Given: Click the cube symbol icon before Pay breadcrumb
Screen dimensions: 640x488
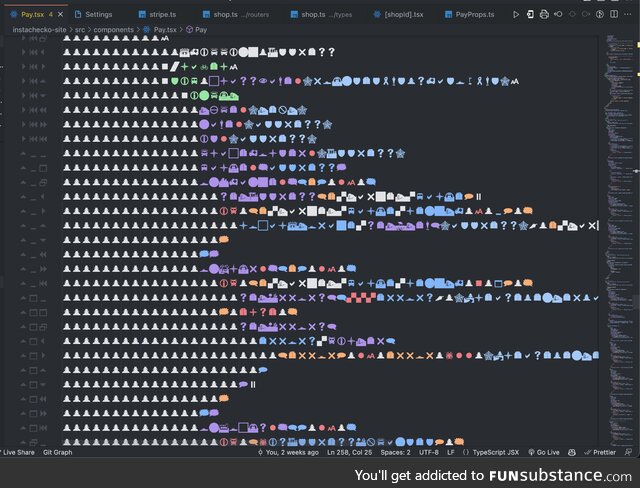Looking at the screenshot, I should click(189, 30).
